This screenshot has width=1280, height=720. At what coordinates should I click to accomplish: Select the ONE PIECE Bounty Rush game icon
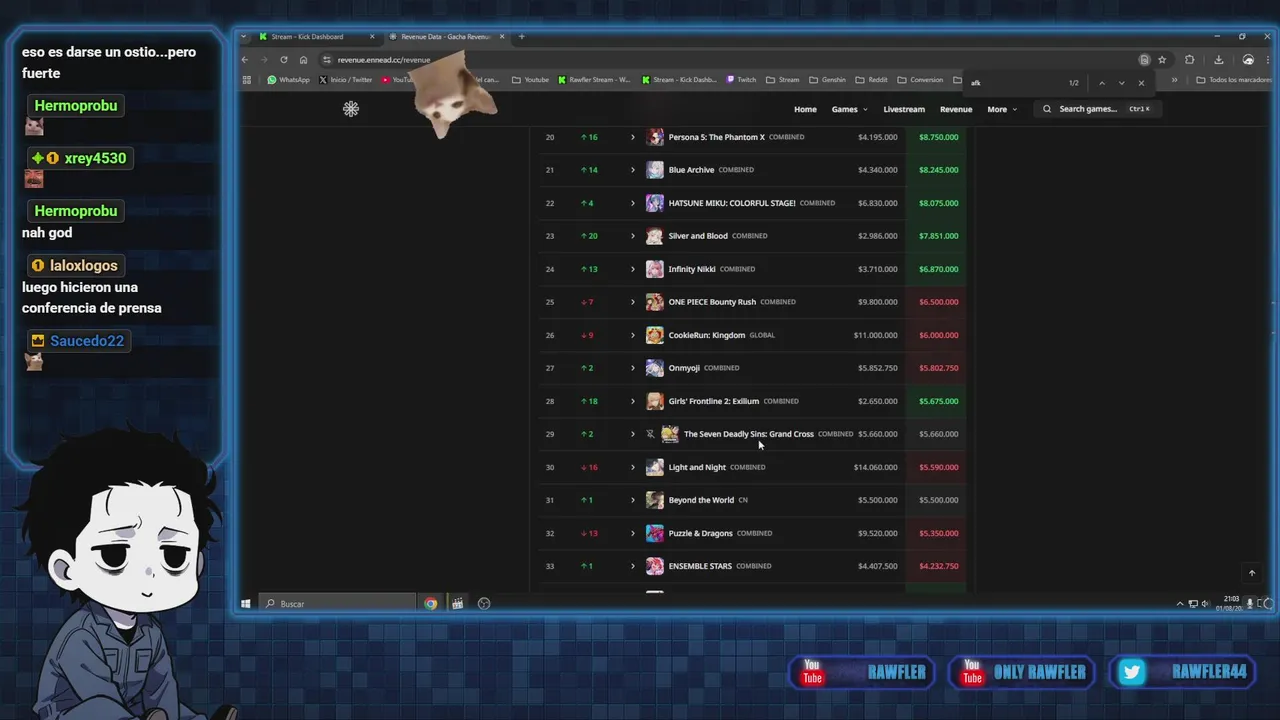pos(654,302)
